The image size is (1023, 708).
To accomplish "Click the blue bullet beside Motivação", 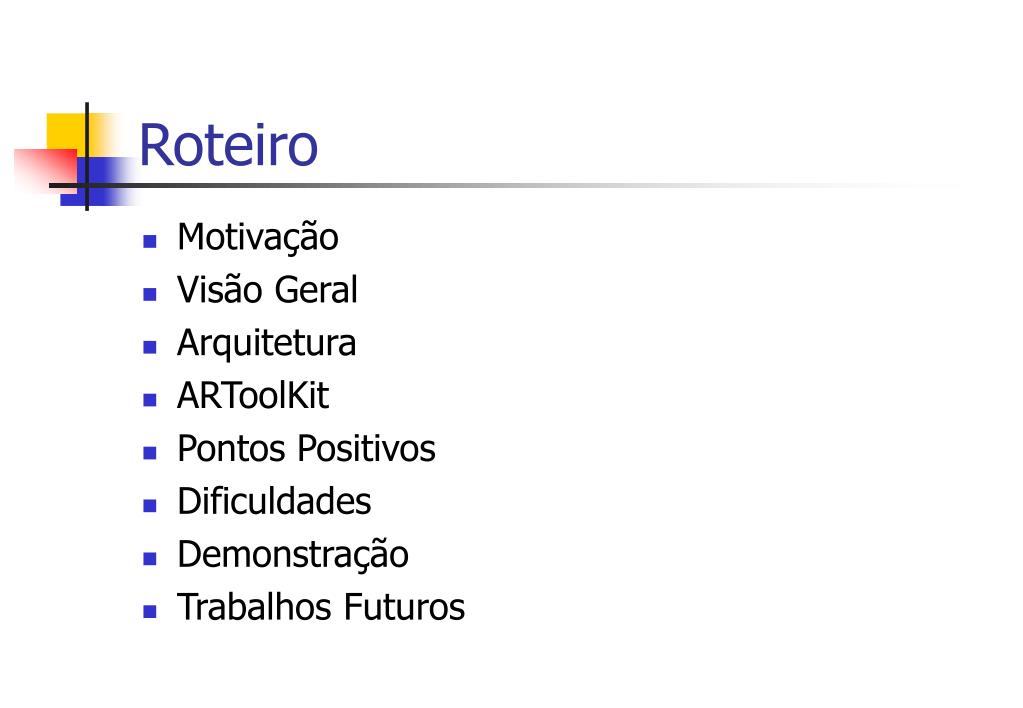I will pos(150,241).
